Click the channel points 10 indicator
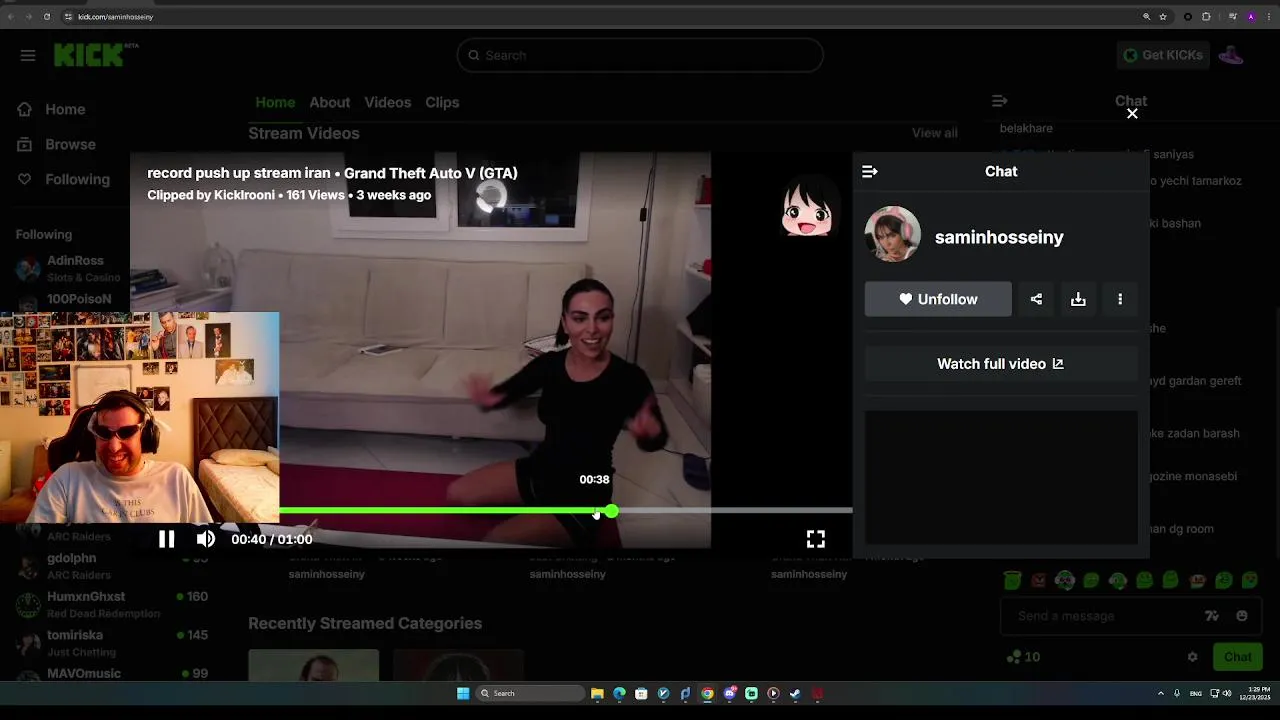Image resolution: width=1280 pixels, height=720 pixels. [1024, 657]
